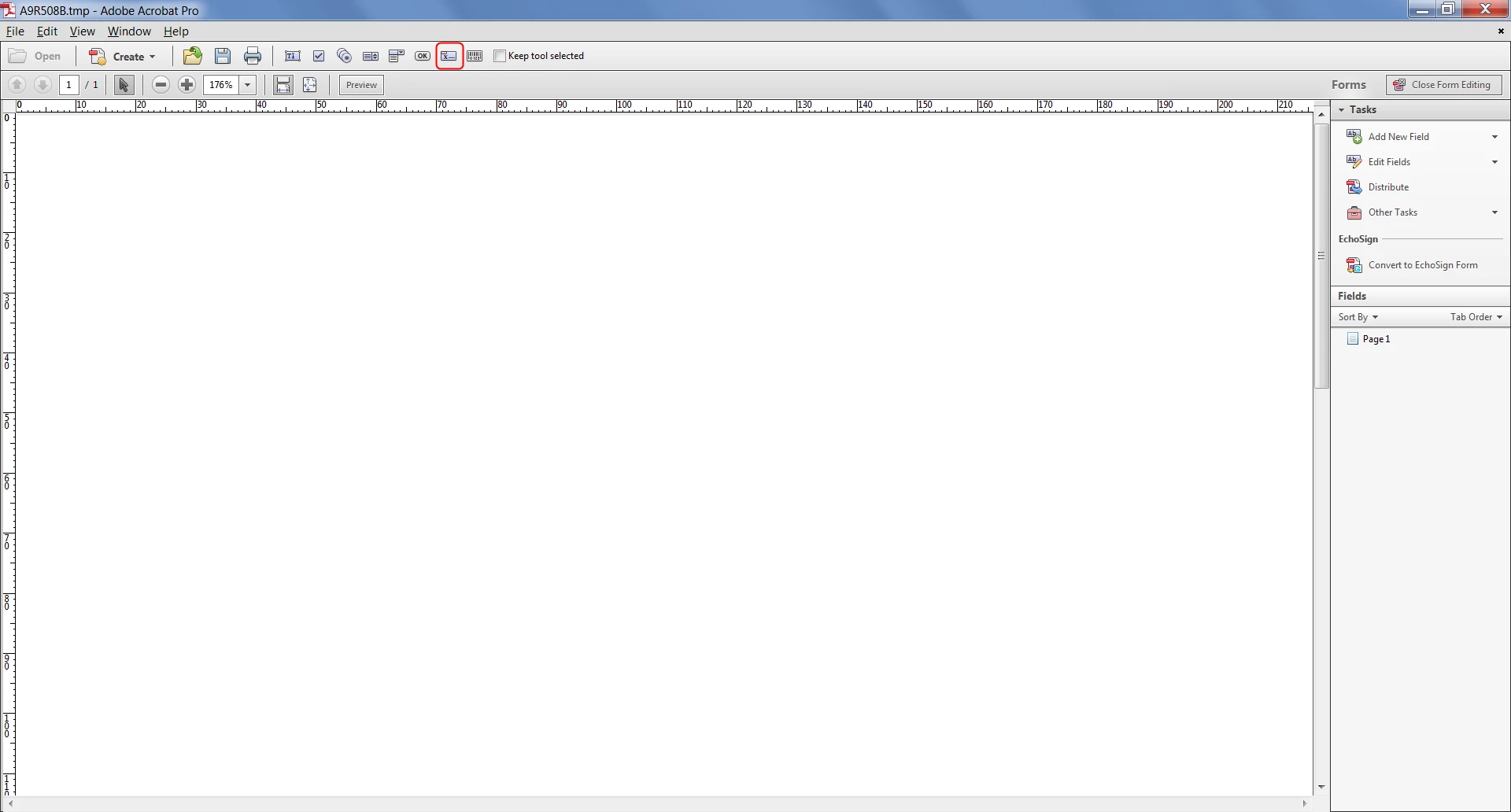The width and height of the screenshot is (1511, 812).
Task: Open the File menu
Action: (15, 31)
